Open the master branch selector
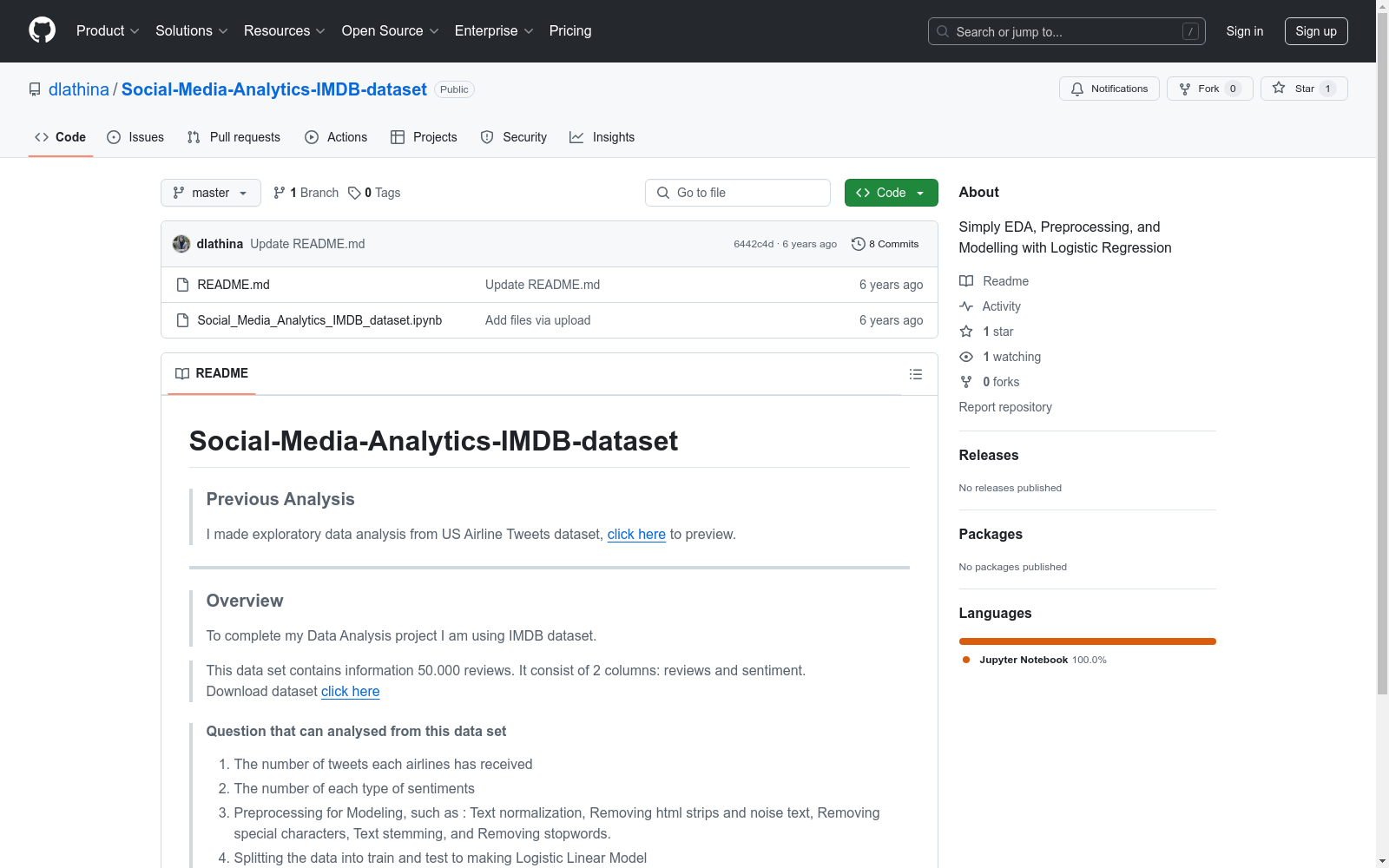 click(x=211, y=193)
